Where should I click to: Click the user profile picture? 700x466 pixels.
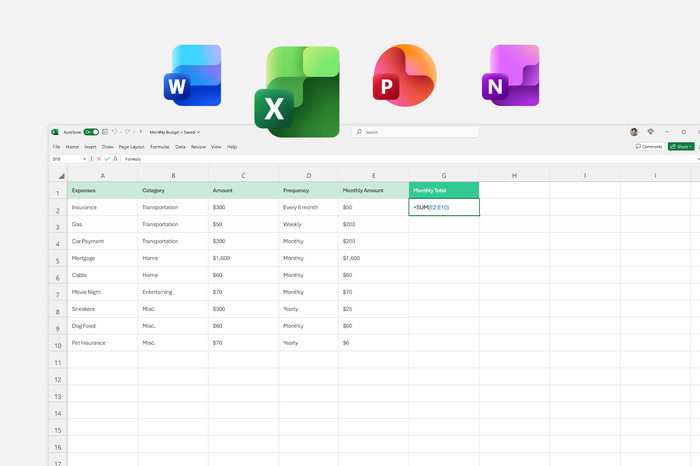634,132
